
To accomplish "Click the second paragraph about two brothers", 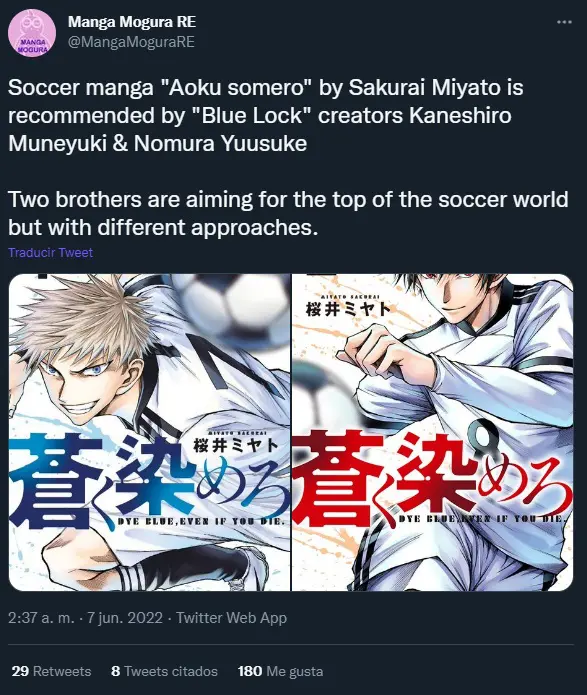I will coord(288,213).
